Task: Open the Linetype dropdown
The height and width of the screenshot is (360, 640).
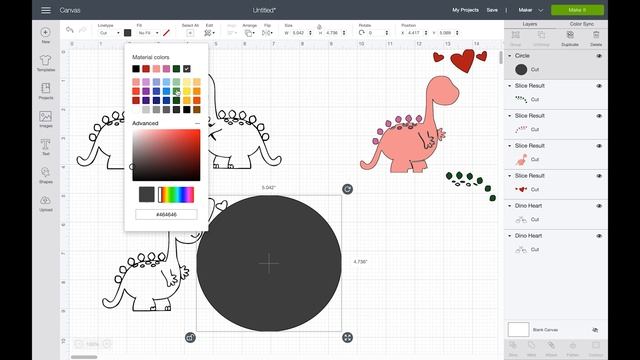Action: click(109, 33)
